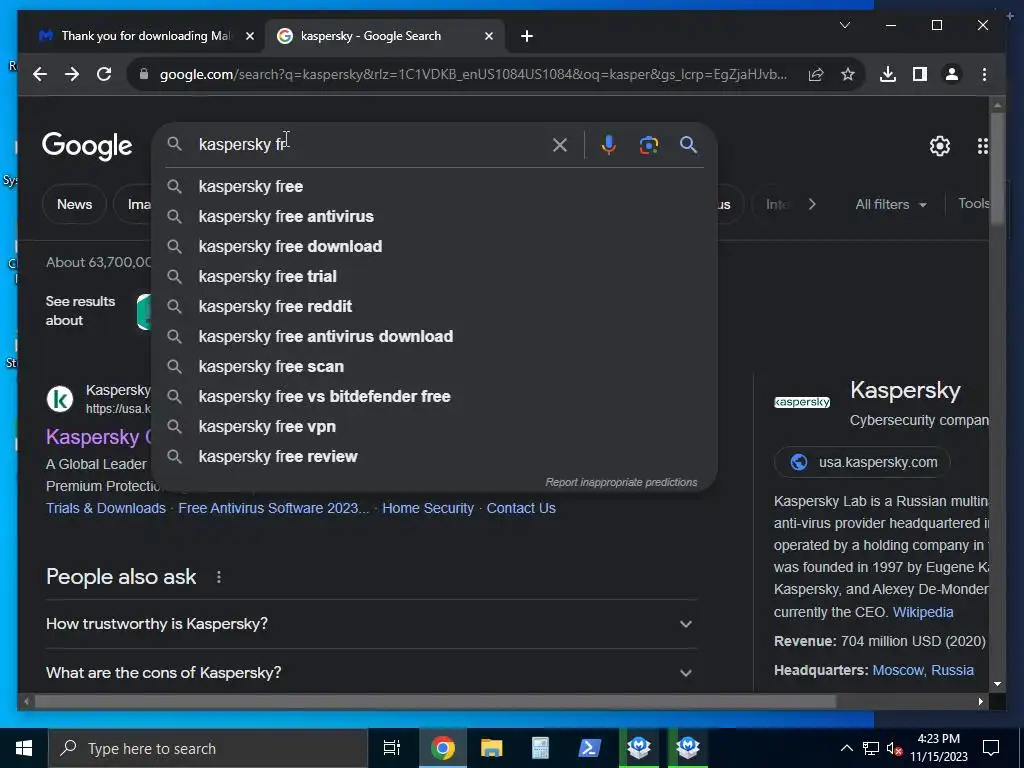Choose suggestion 'kaspersky free trial'

click(434, 277)
